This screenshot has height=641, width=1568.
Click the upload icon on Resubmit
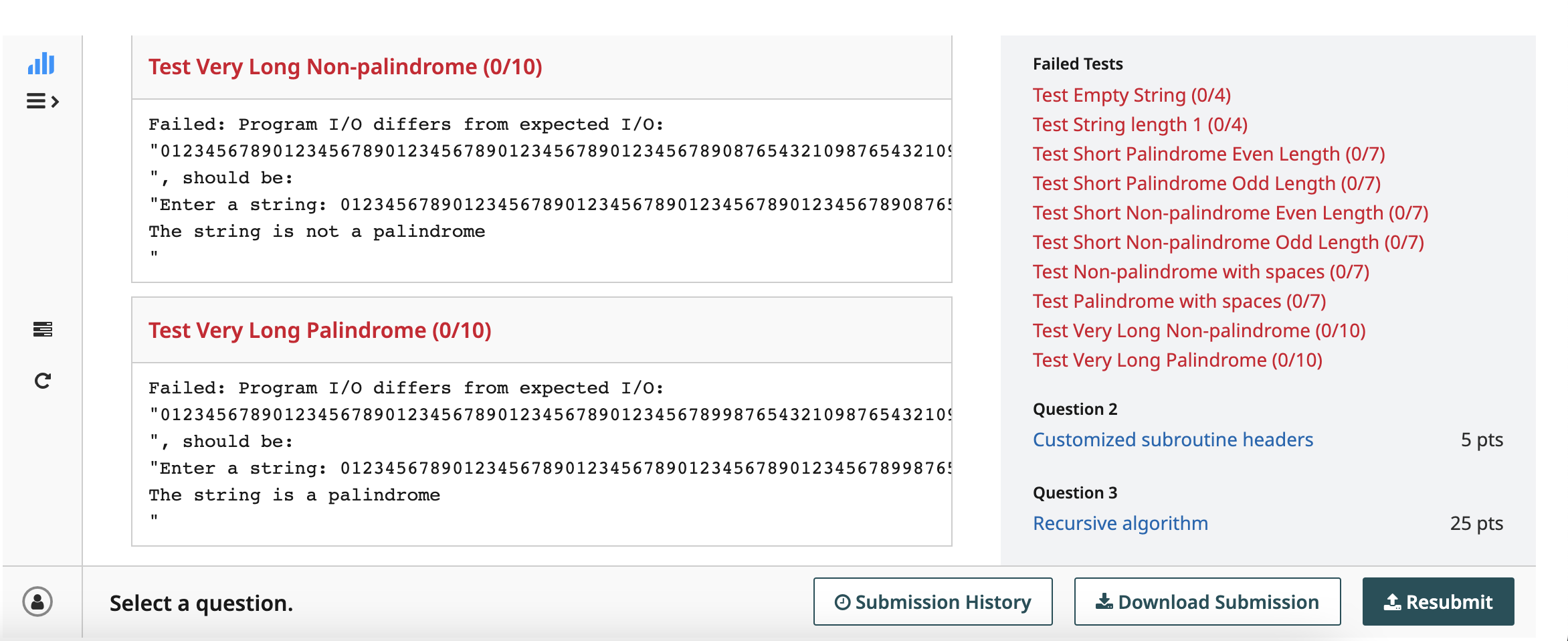1393,601
